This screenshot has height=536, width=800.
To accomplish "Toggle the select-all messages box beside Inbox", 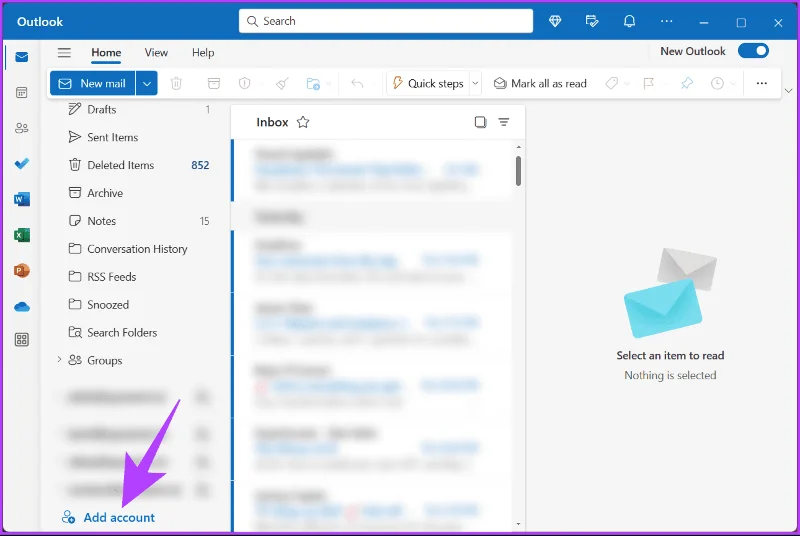I will 480,122.
